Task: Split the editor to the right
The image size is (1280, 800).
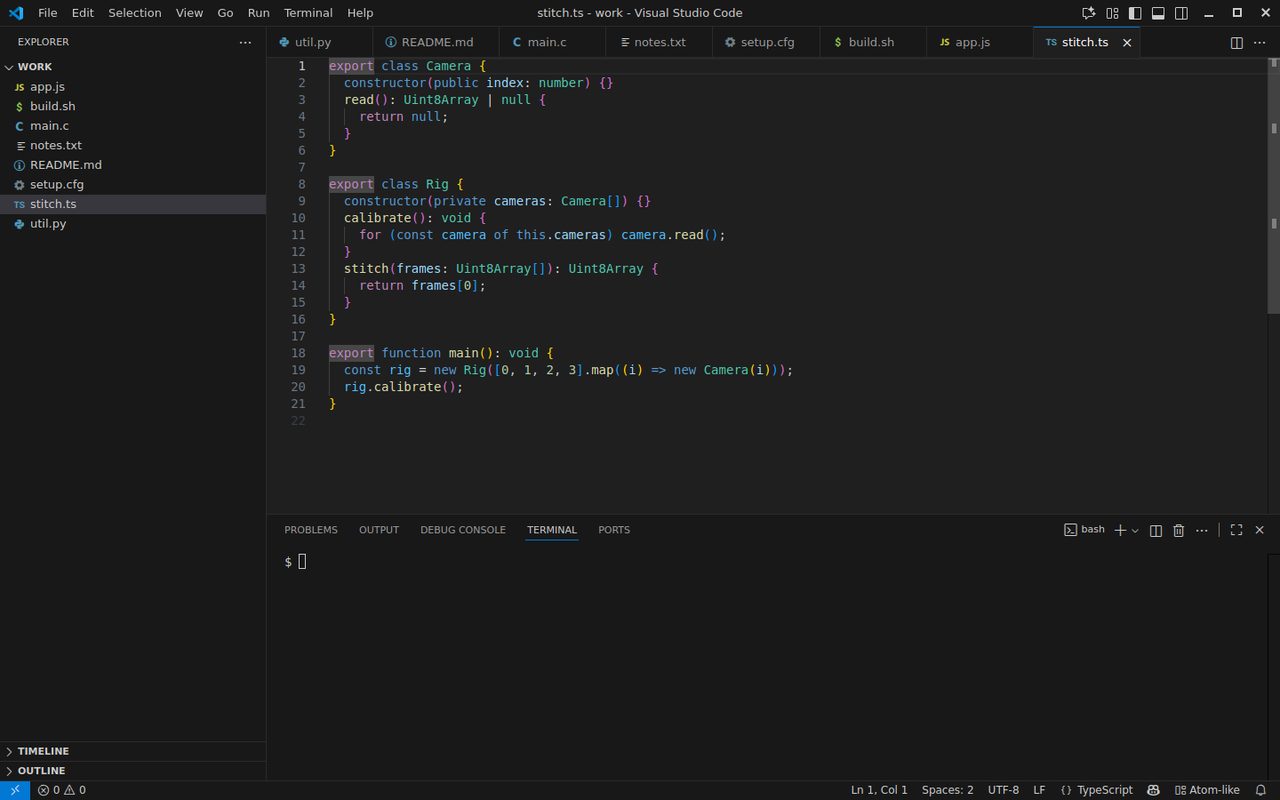Action: [1236, 43]
